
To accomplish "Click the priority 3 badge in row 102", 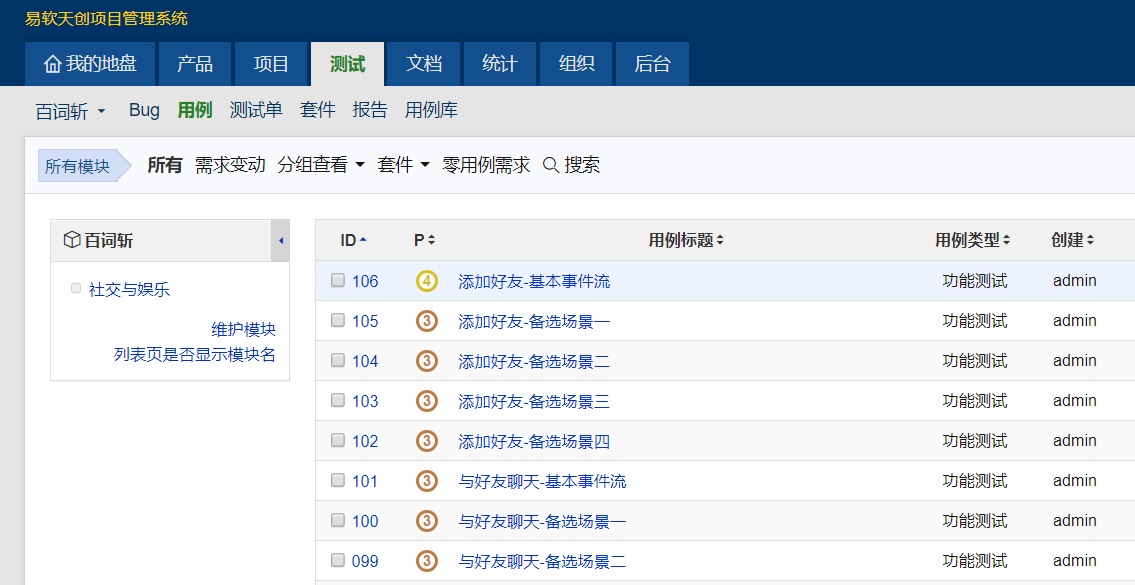I will click(427, 440).
